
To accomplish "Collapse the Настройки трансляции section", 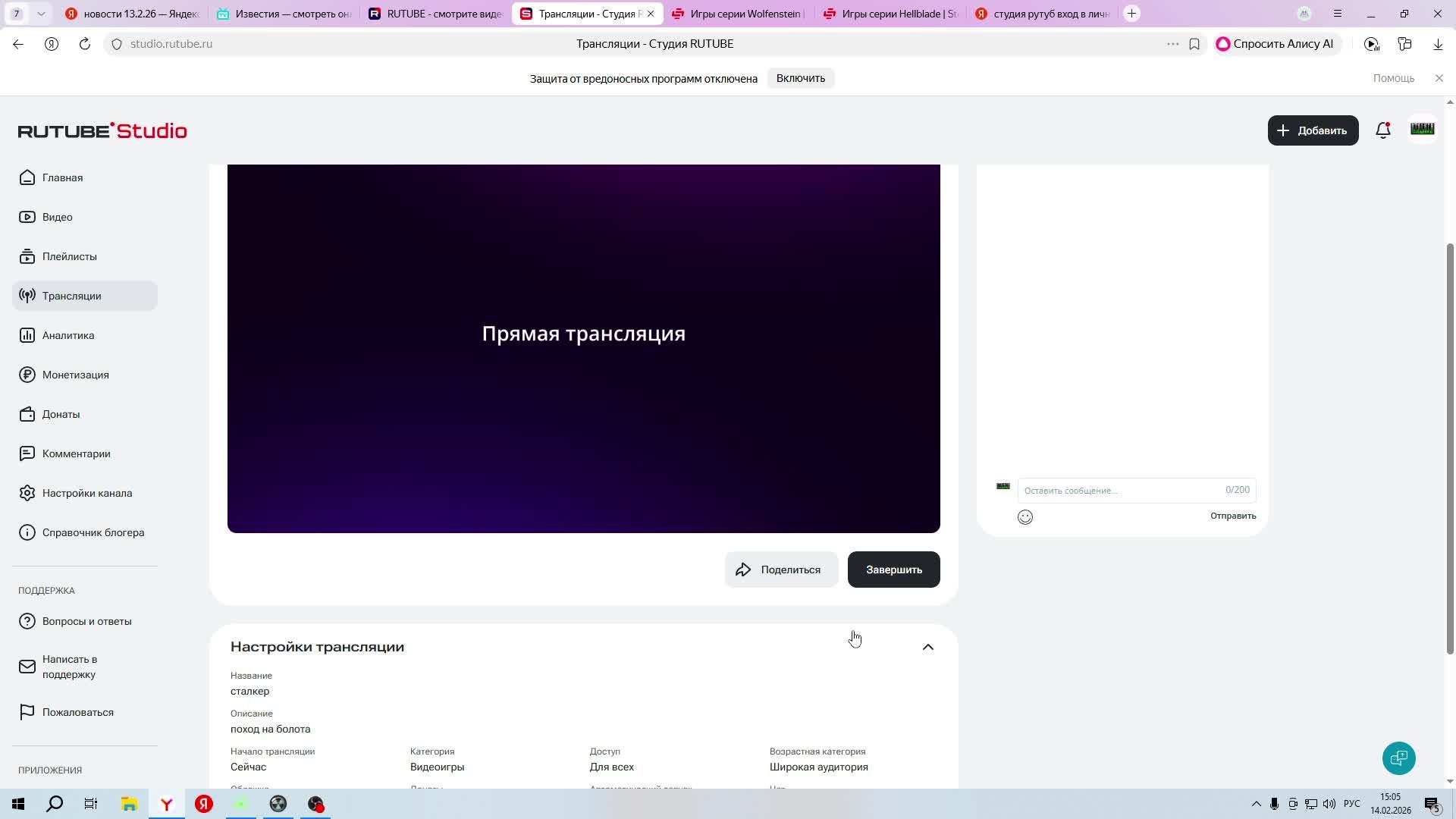I will pos(927,647).
